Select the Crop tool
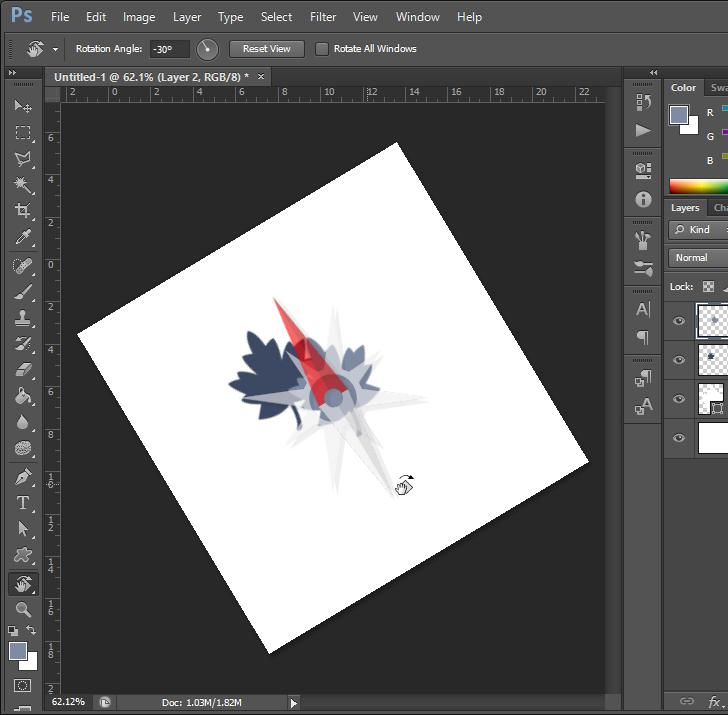This screenshot has height=715, width=728. tap(23, 210)
